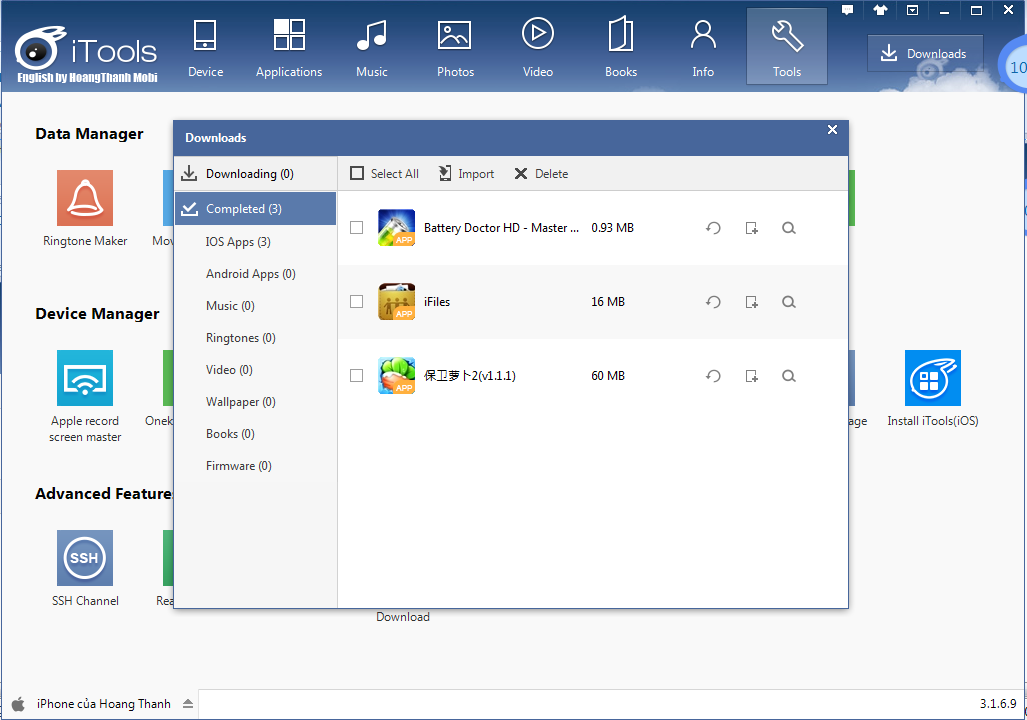
Task: Select the Tools tab
Action: click(x=787, y=47)
